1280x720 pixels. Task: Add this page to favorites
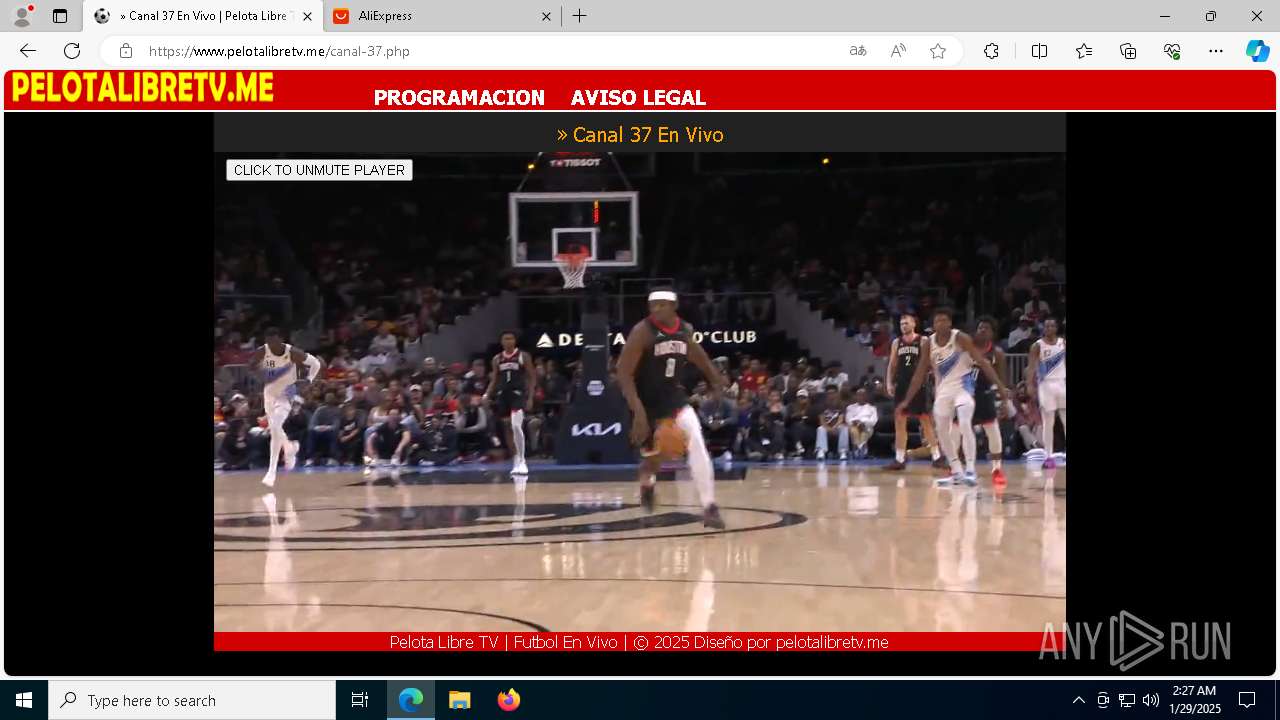(x=938, y=51)
